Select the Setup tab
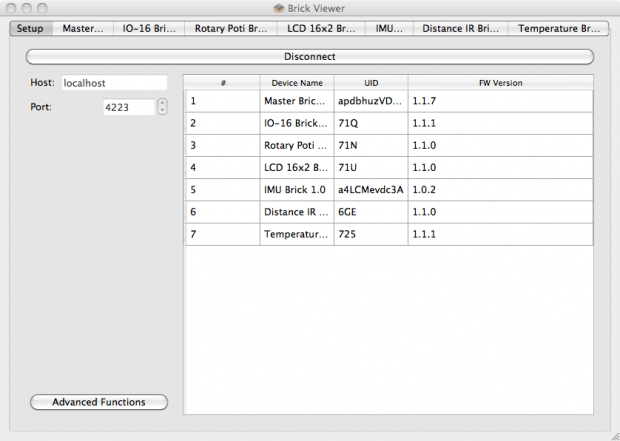This screenshot has height=441, width=620. click(x=29, y=28)
